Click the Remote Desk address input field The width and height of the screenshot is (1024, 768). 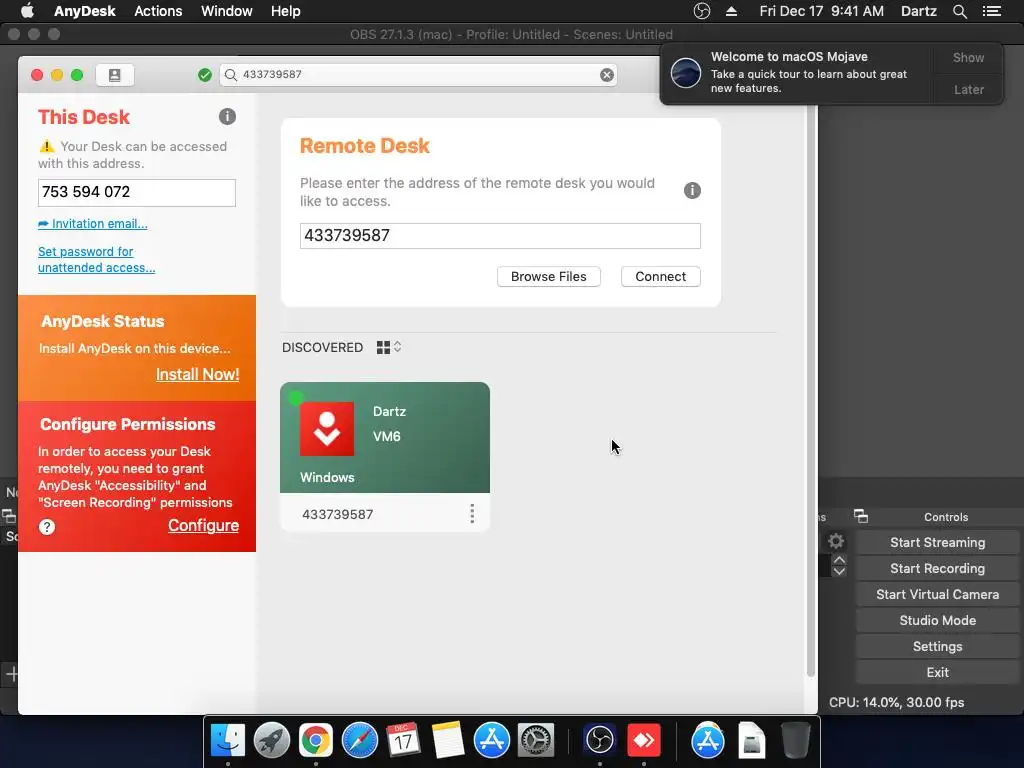coord(500,236)
